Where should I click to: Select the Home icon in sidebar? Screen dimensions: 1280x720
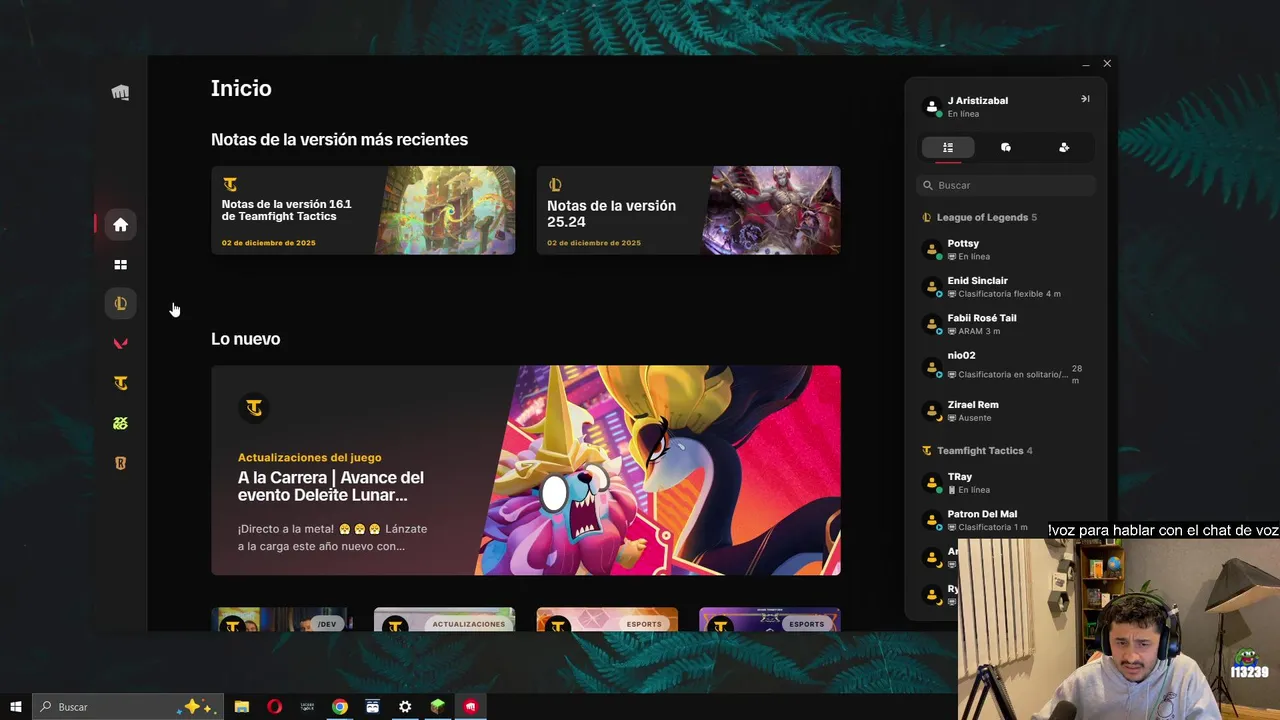pos(120,225)
